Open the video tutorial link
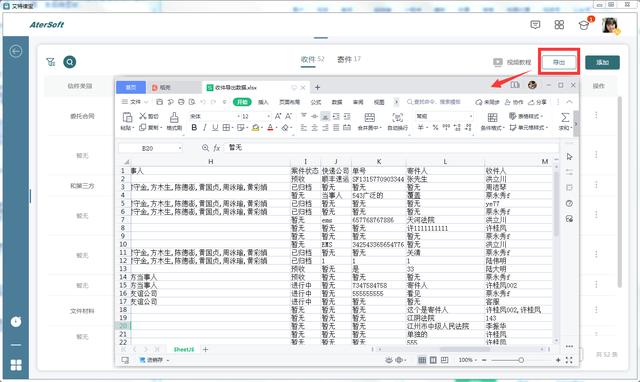This screenshot has height=382, width=640. point(513,62)
